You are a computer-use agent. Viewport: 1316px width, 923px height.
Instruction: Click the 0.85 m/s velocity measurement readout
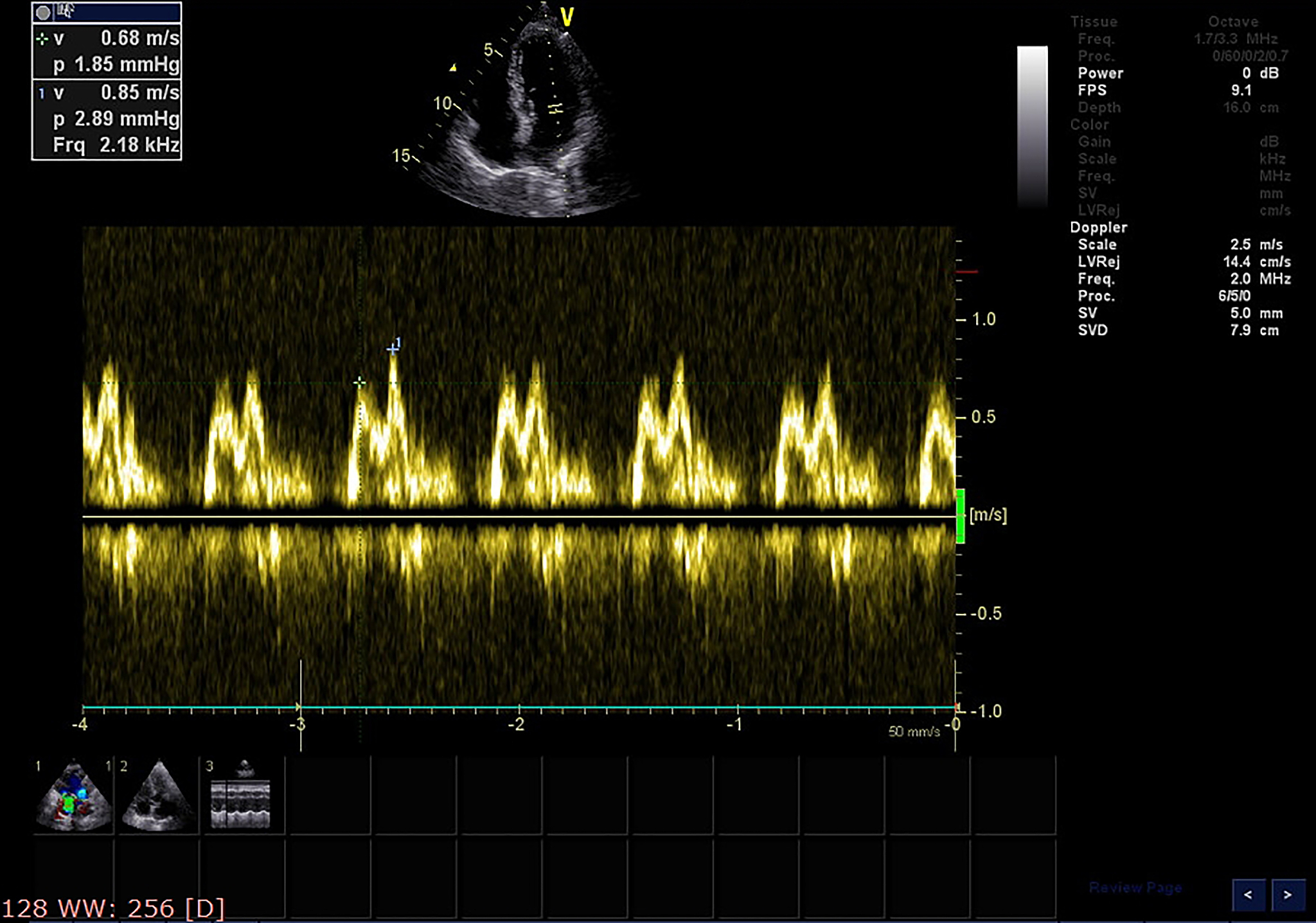[x=140, y=93]
